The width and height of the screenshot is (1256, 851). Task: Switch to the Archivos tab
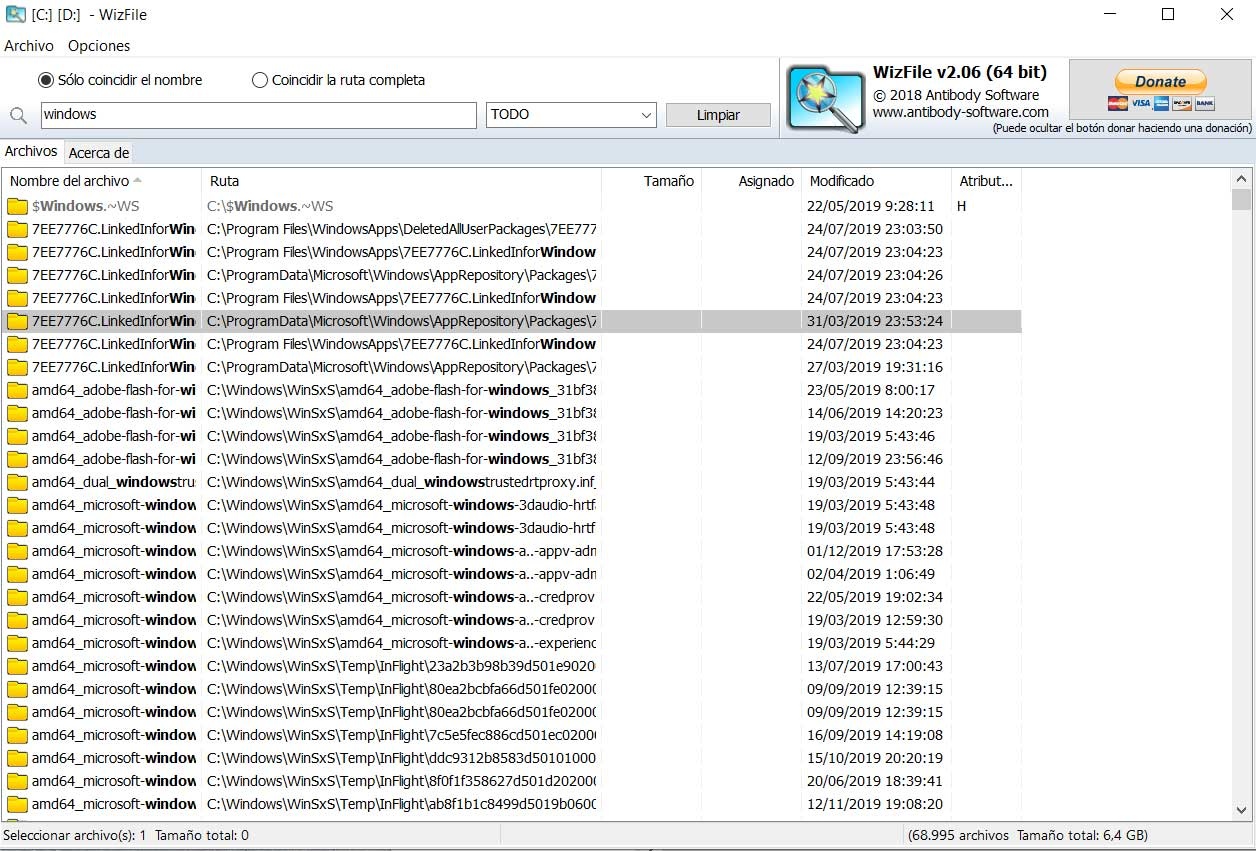(31, 151)
